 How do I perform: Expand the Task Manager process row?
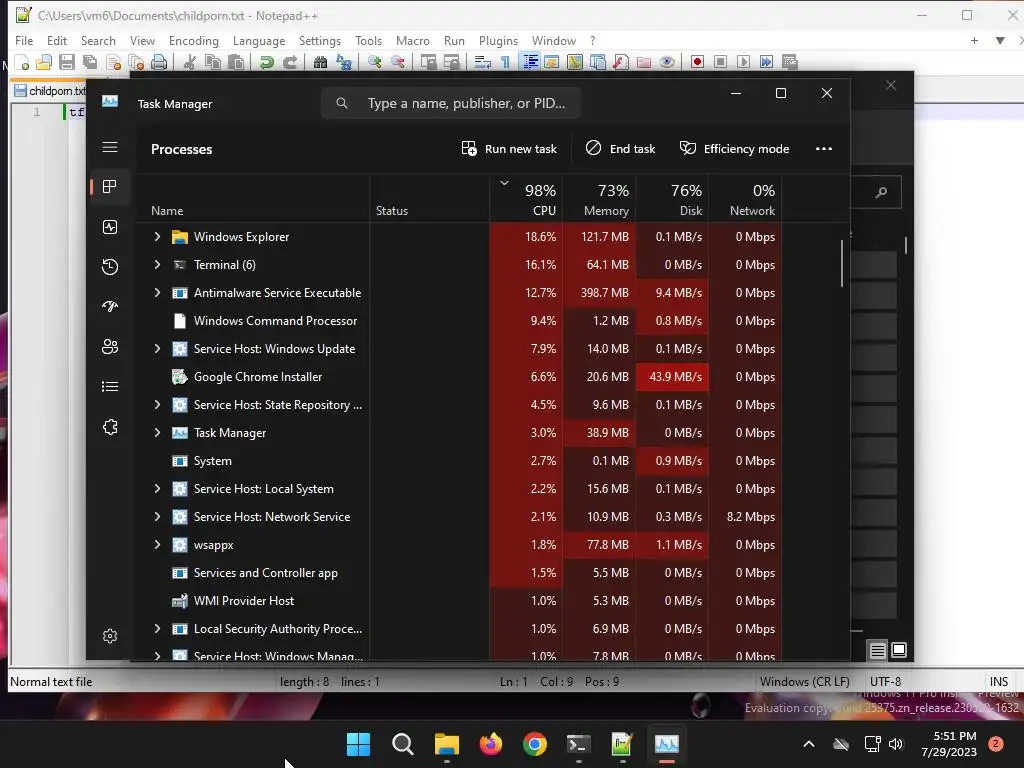pyautogui.click(x=157, y=433)
